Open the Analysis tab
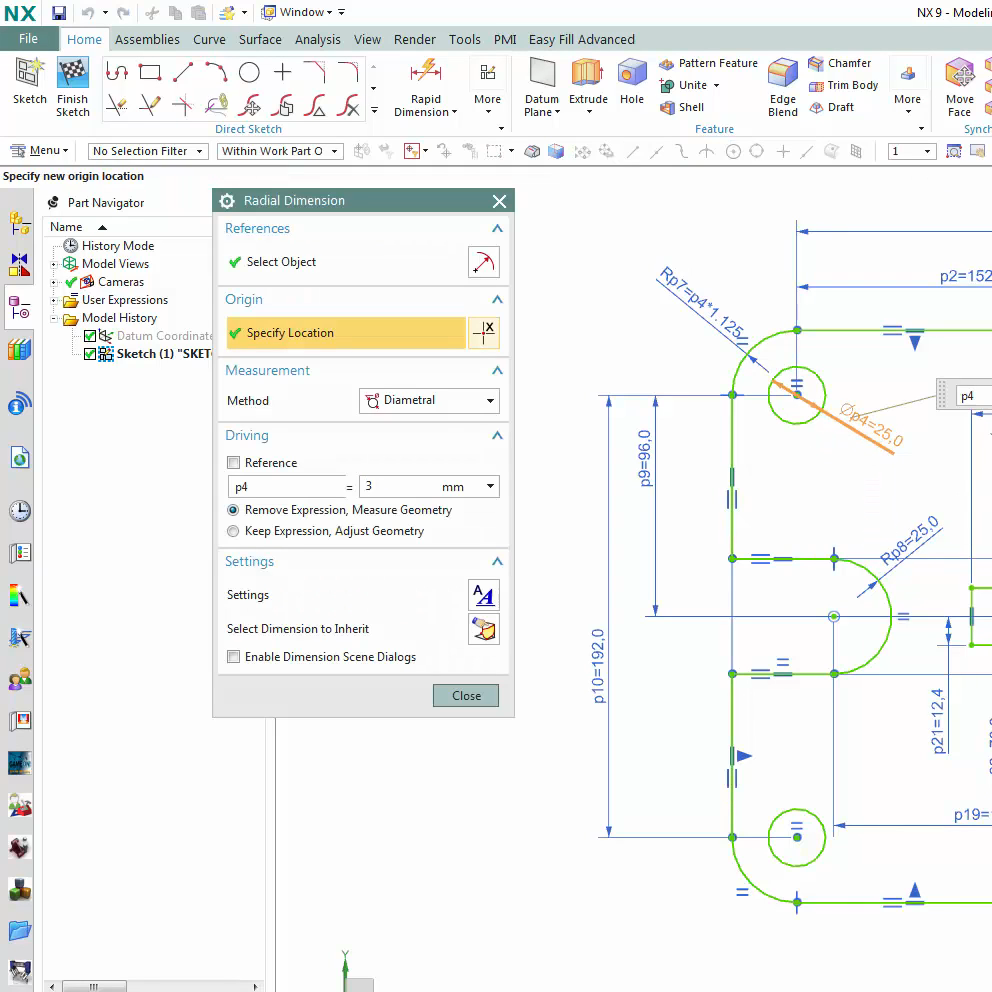992x992 pixels. click(318, 39)
